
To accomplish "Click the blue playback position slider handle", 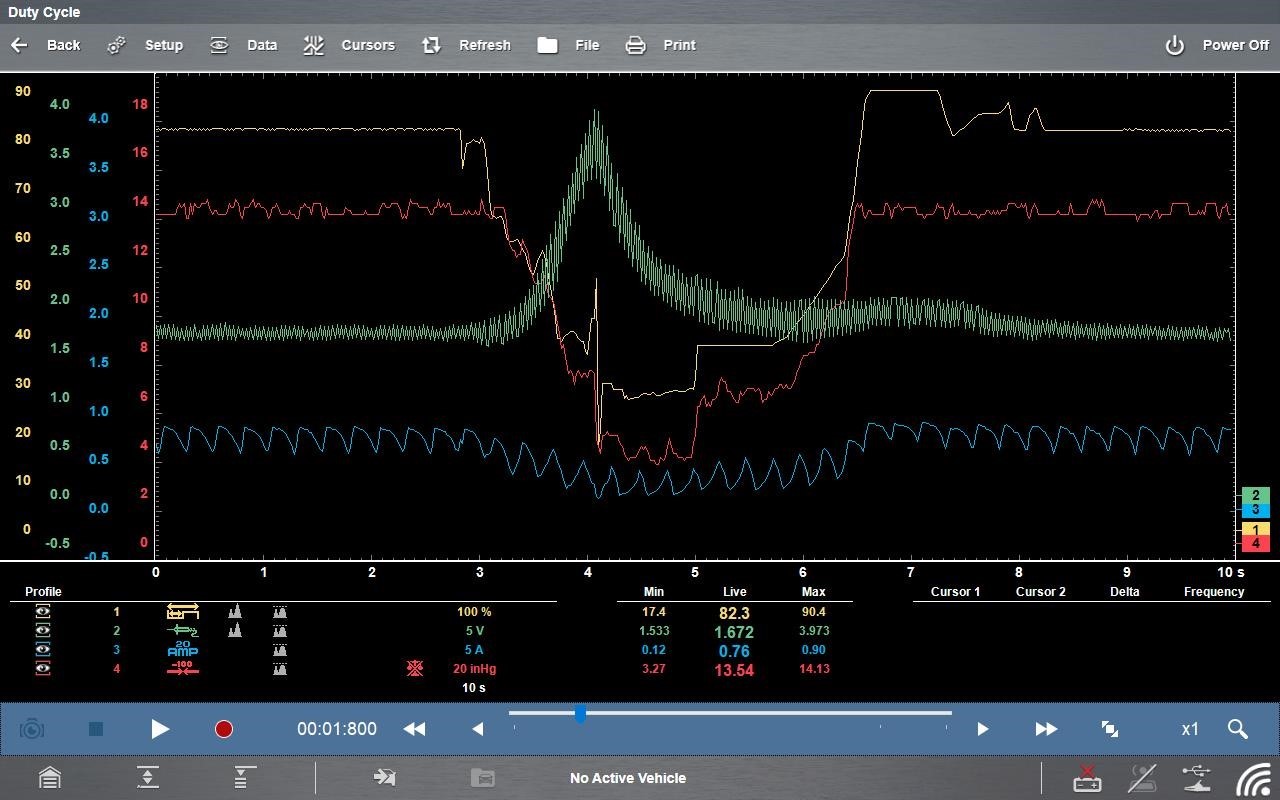I will coord(580,714).
